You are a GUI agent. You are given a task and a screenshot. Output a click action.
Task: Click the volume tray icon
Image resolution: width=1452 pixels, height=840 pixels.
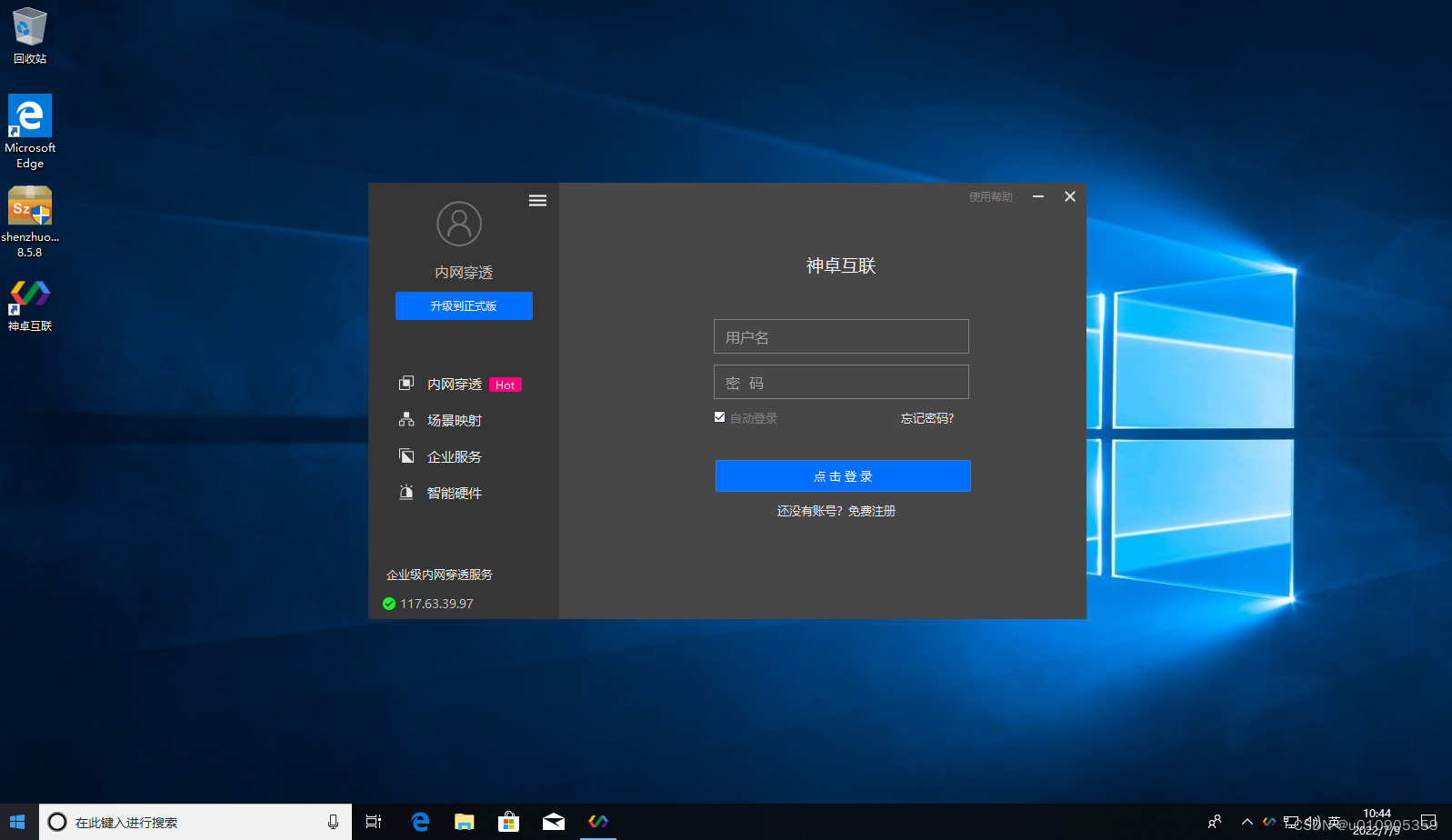[x=1312, y=822]
